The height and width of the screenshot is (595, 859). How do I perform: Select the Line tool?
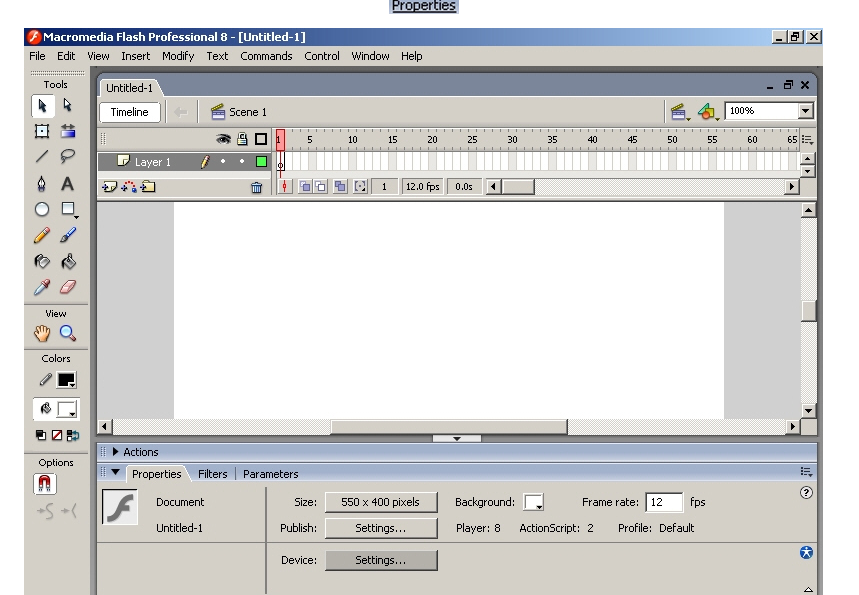[42, 157]
